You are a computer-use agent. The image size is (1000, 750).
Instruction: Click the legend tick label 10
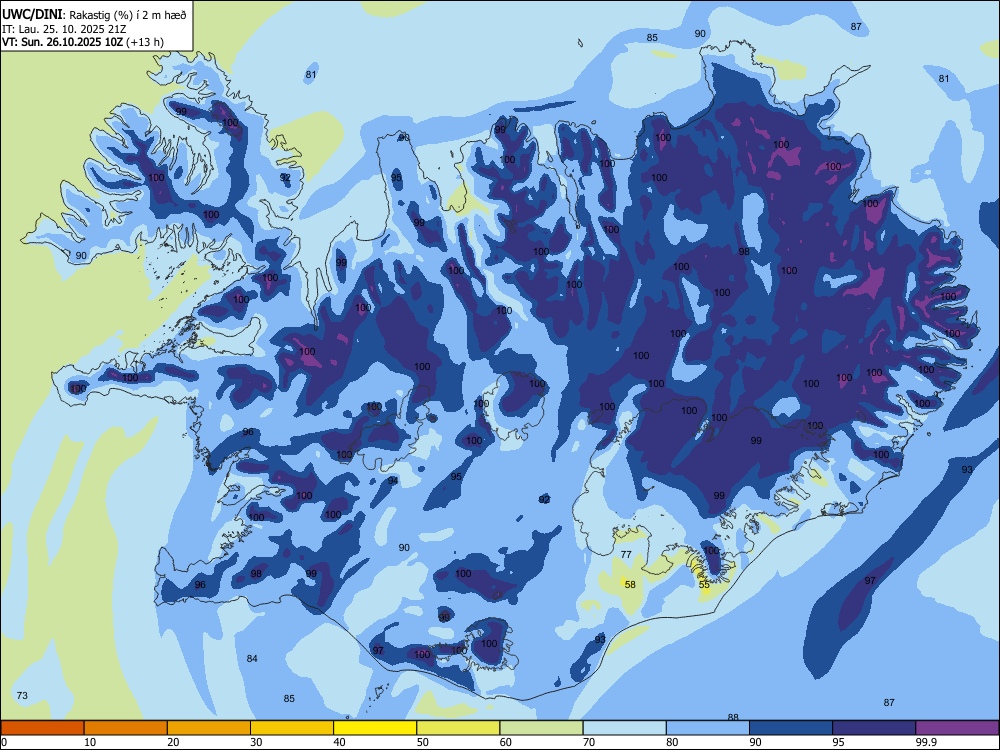tap(90, 742)
